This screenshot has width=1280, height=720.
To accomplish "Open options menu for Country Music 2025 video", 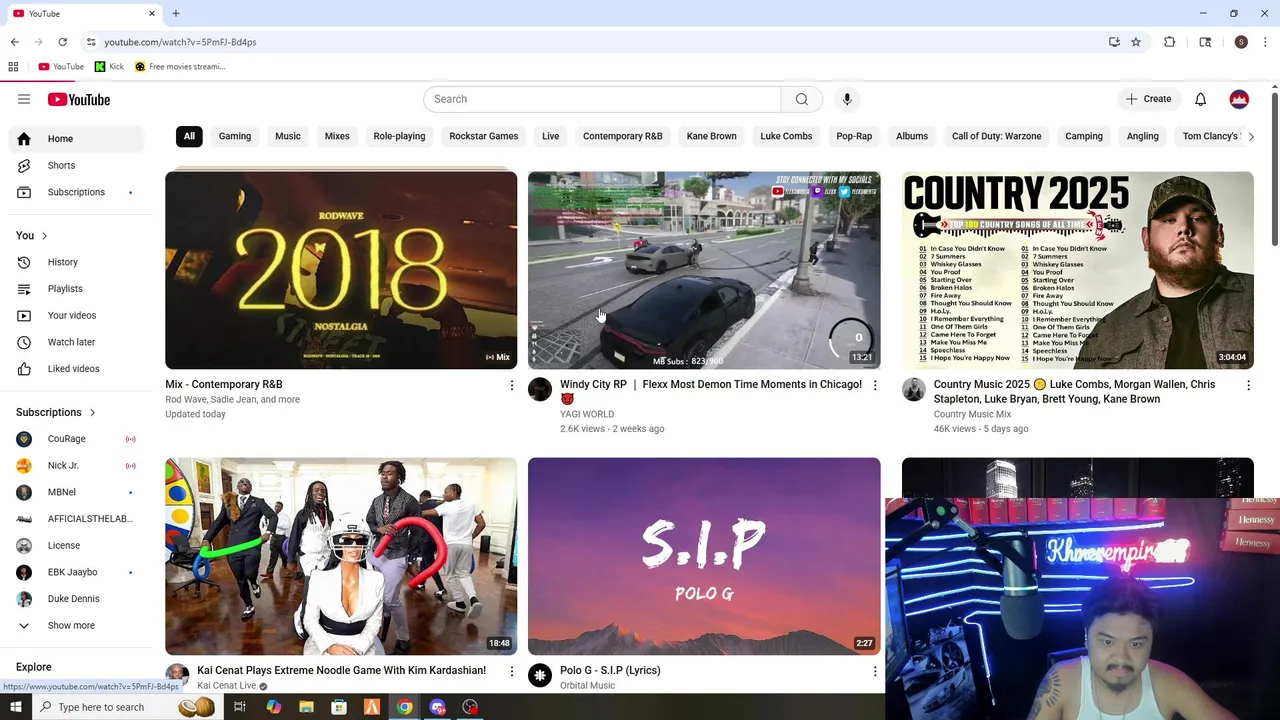I will point(1248,385).
